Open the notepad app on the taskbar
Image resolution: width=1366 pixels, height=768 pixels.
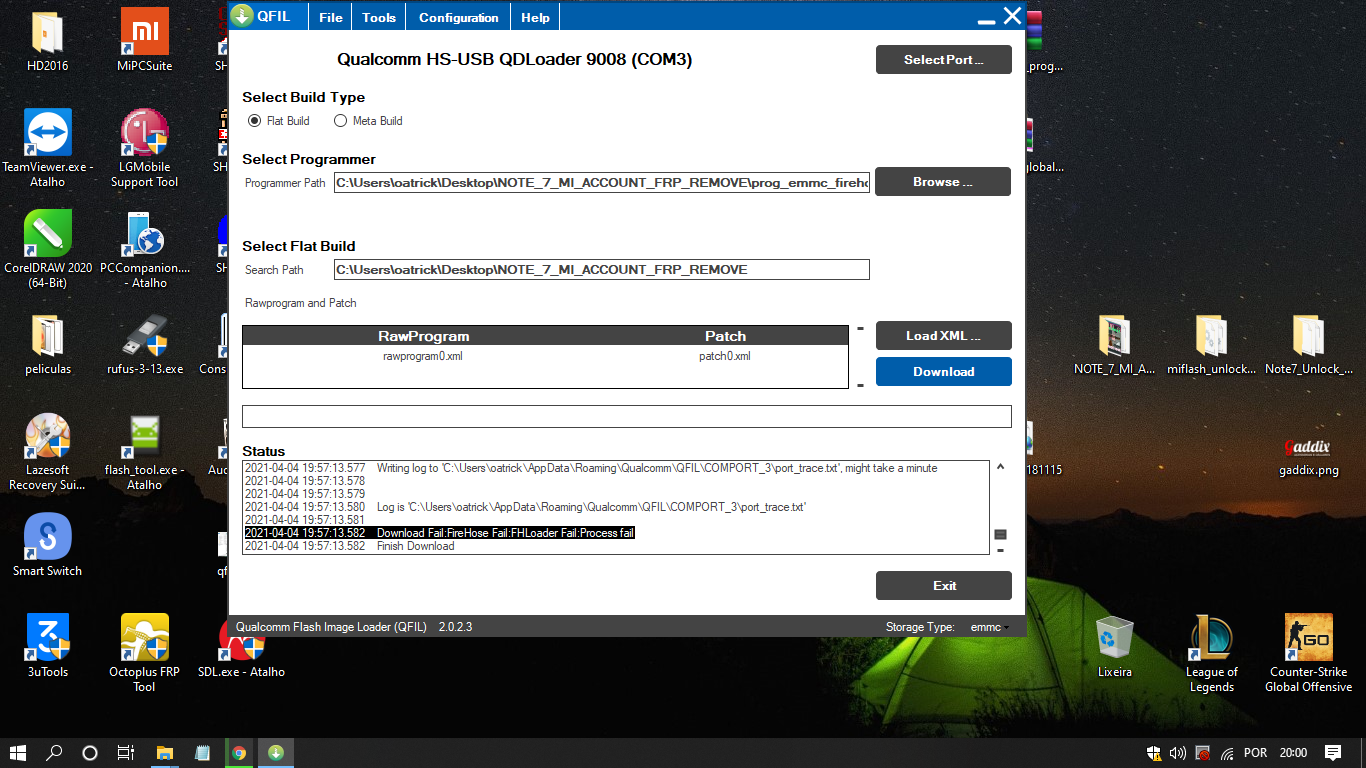click(202, 753)
